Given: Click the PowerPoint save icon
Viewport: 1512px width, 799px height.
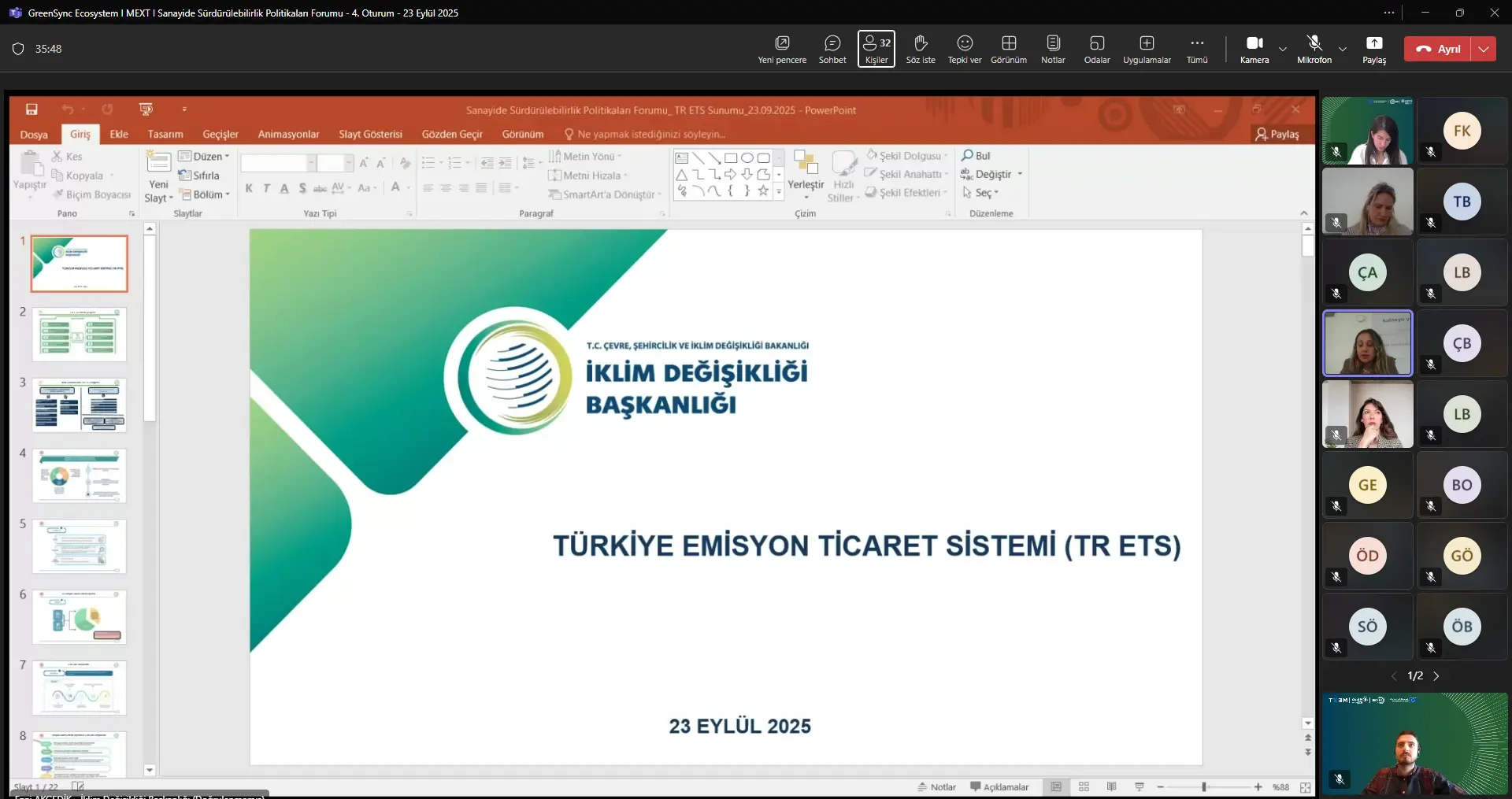Looking at the screenshot, I should [x=31, y=109].
